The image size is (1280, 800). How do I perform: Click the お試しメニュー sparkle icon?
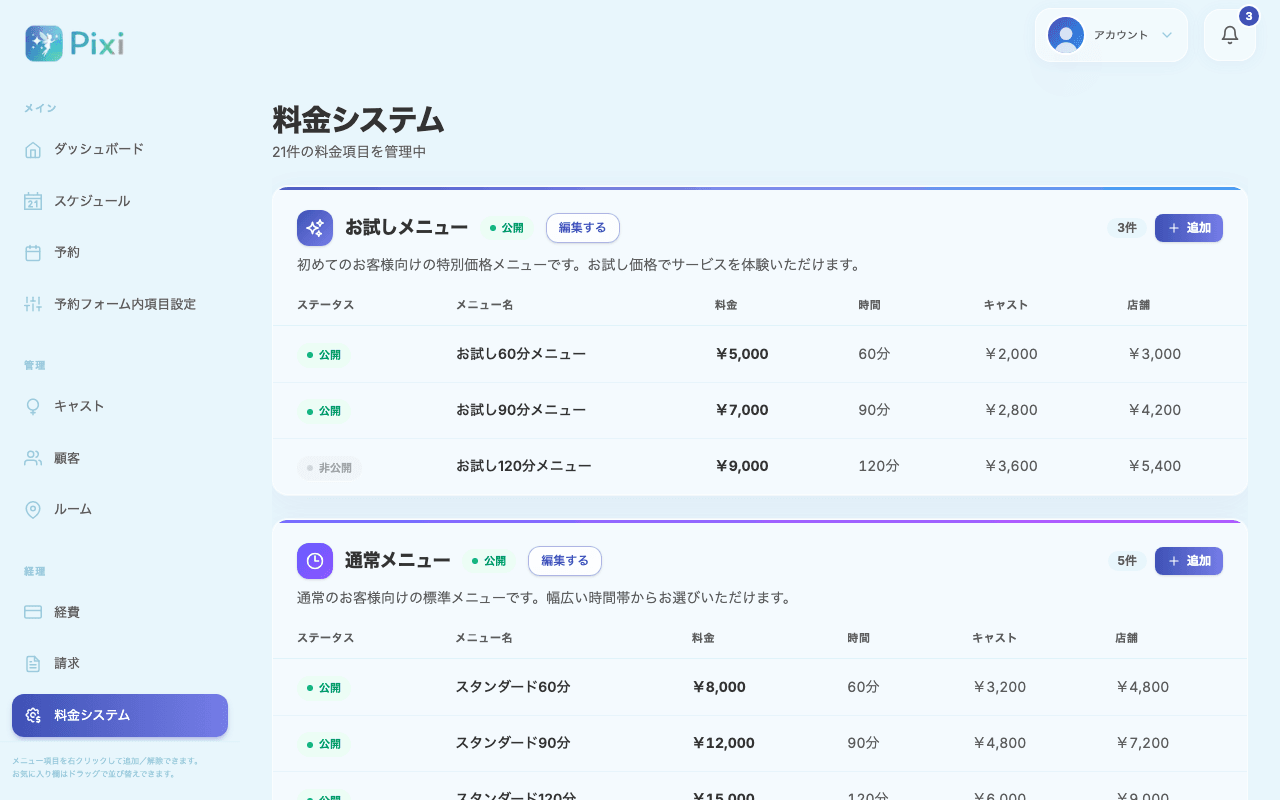[315, 228]
